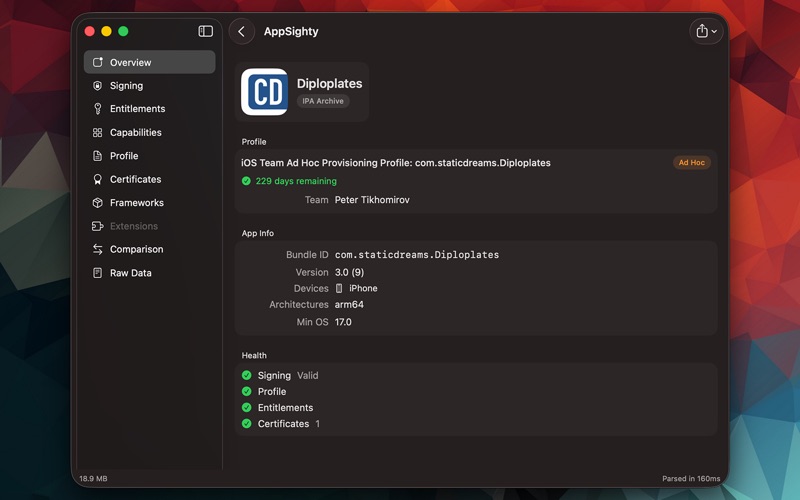Click the Certificates health checkmark icon
The height and width of the screenshot is (500, 800).
[x=246, y=423]
